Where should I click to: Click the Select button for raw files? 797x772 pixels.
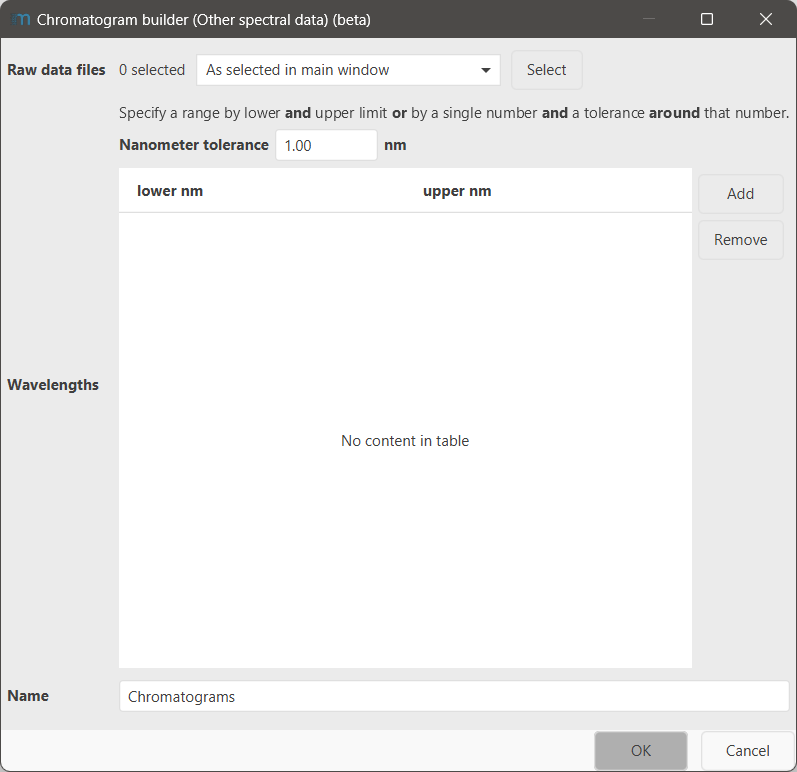click(x=546, y=70)
